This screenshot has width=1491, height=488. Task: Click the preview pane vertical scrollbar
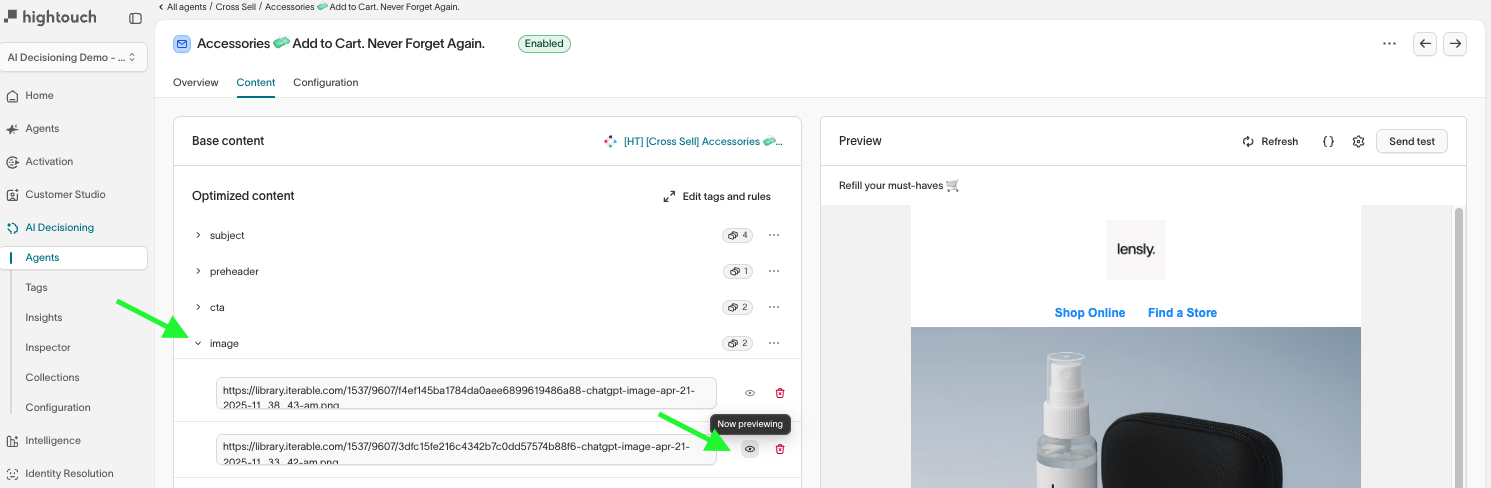[1458, 340]
